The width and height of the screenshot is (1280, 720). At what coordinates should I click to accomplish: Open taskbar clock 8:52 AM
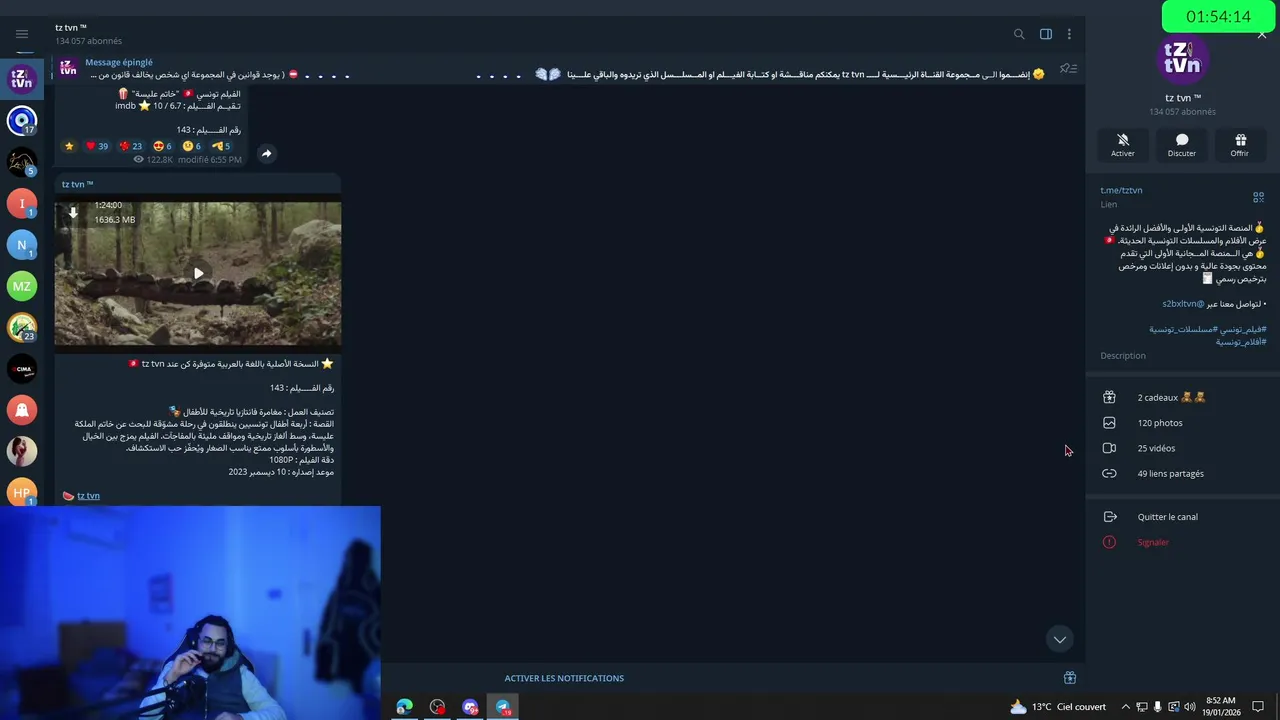pyautogui.click(x=1221, y=707)
